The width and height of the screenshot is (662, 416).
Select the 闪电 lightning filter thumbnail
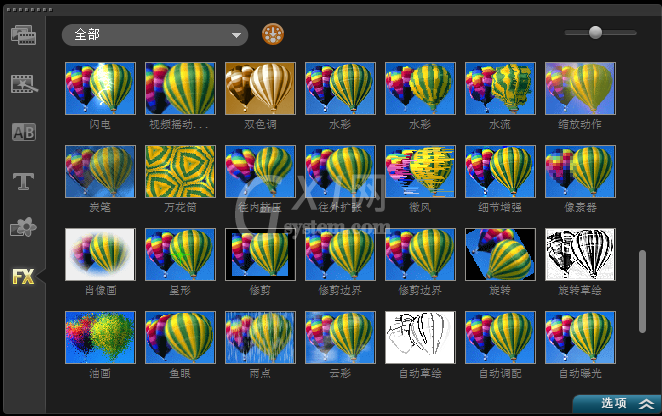(x=100, y=88)
